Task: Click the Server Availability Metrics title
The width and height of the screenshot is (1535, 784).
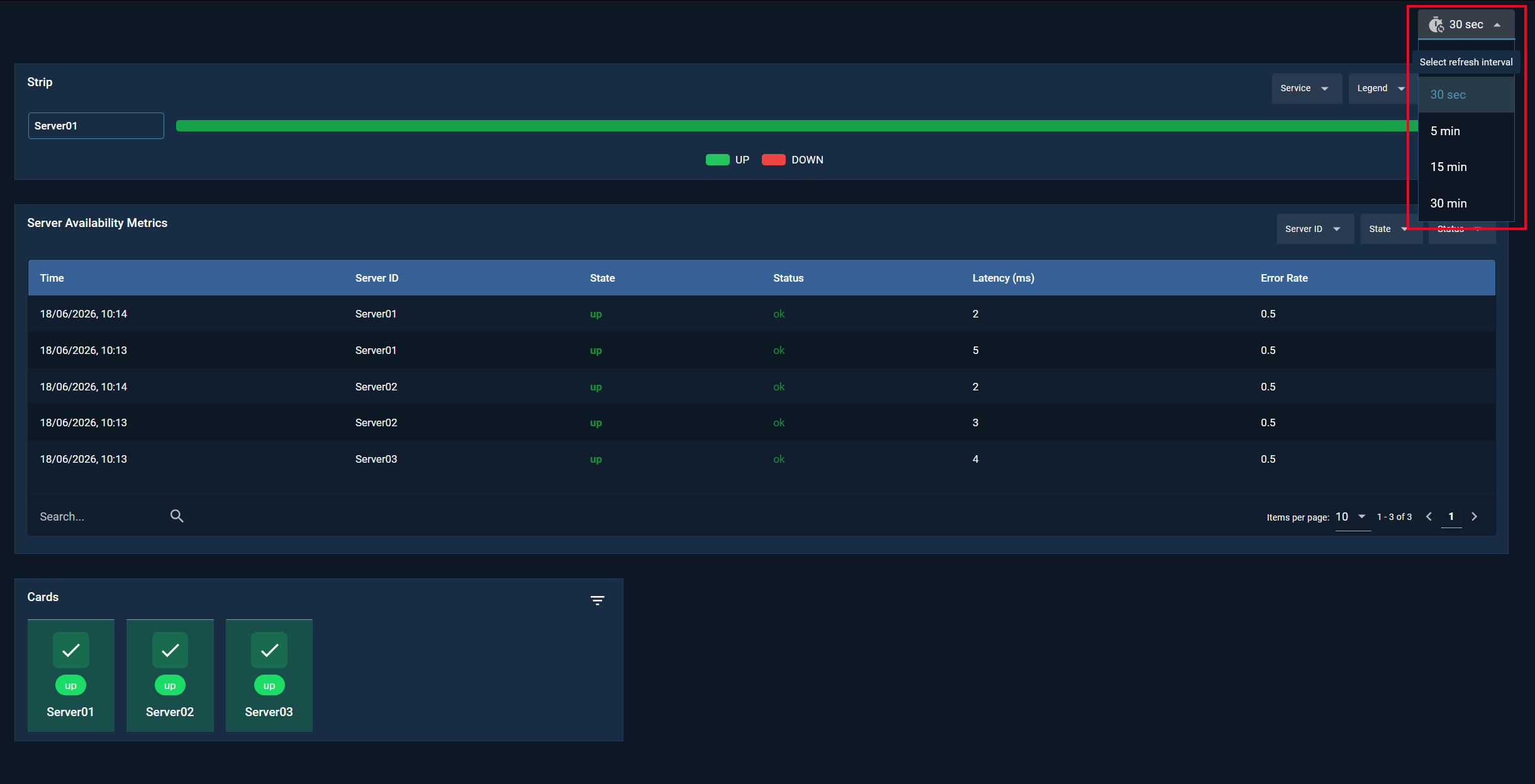Action: pos(98,223)
